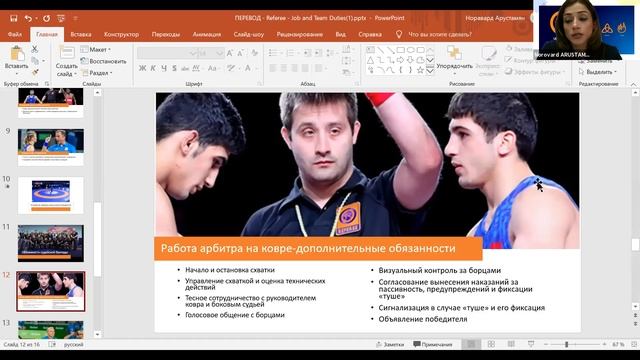Clear all text formatting
This screenshot has width=640, height=360.
(x=255, y=53)
